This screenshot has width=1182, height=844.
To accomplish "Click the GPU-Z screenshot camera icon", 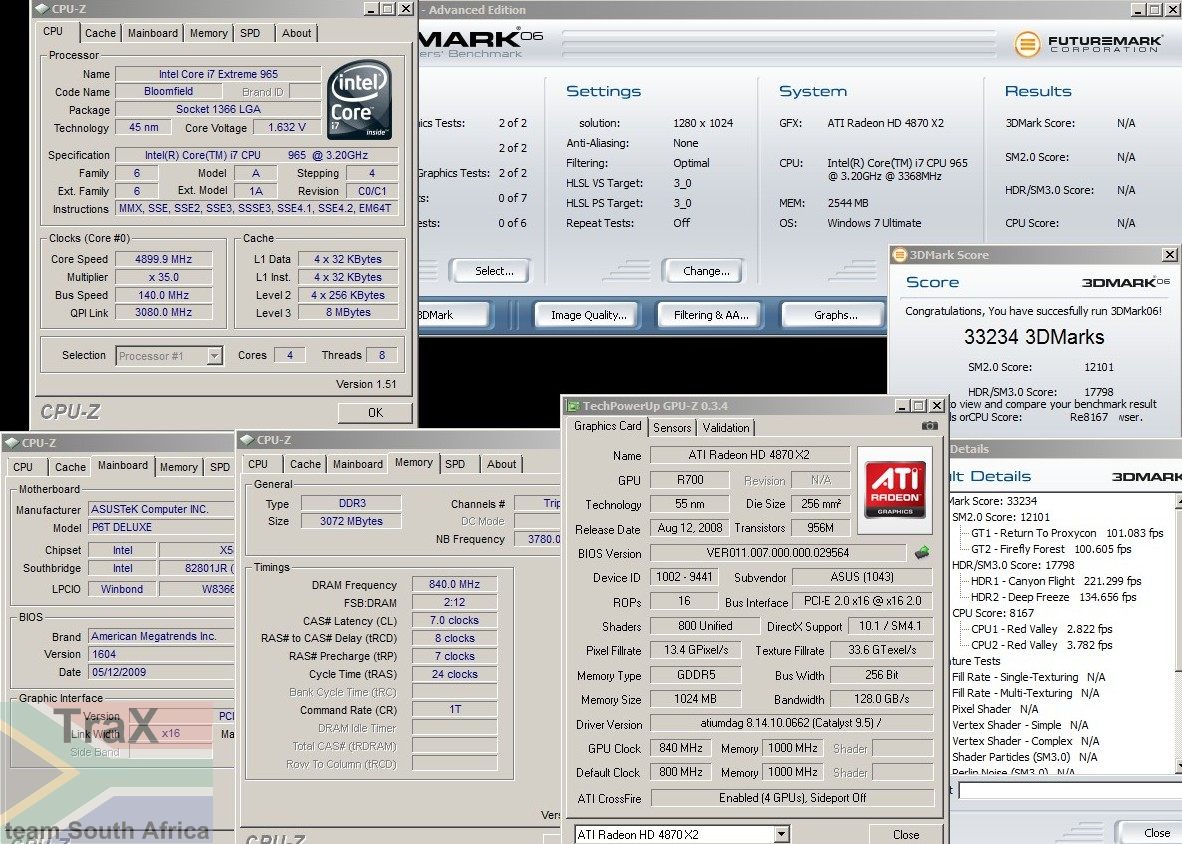I will tap(930, 426).
